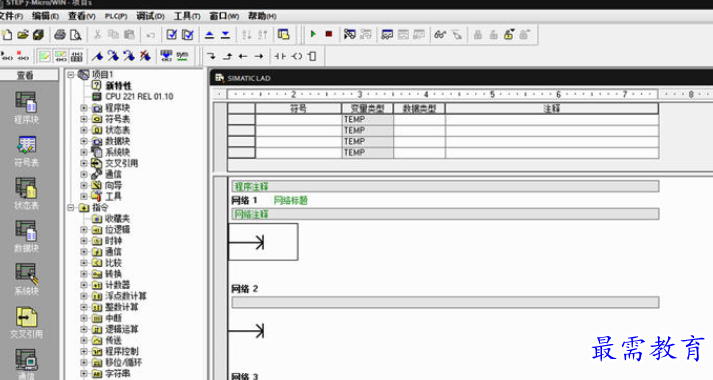The image size is (713, 380).
Task: Open Program Block in the view sidebar
Action: click(x=26, y=107)
